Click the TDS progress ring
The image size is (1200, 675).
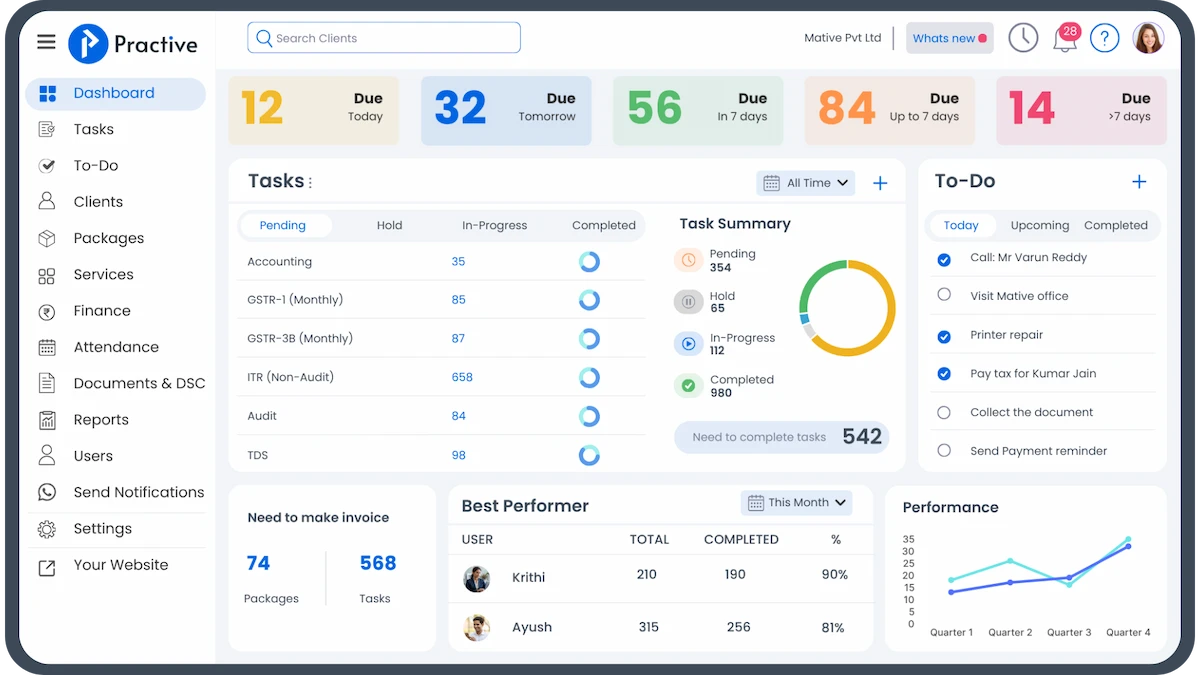pos(589,454)
